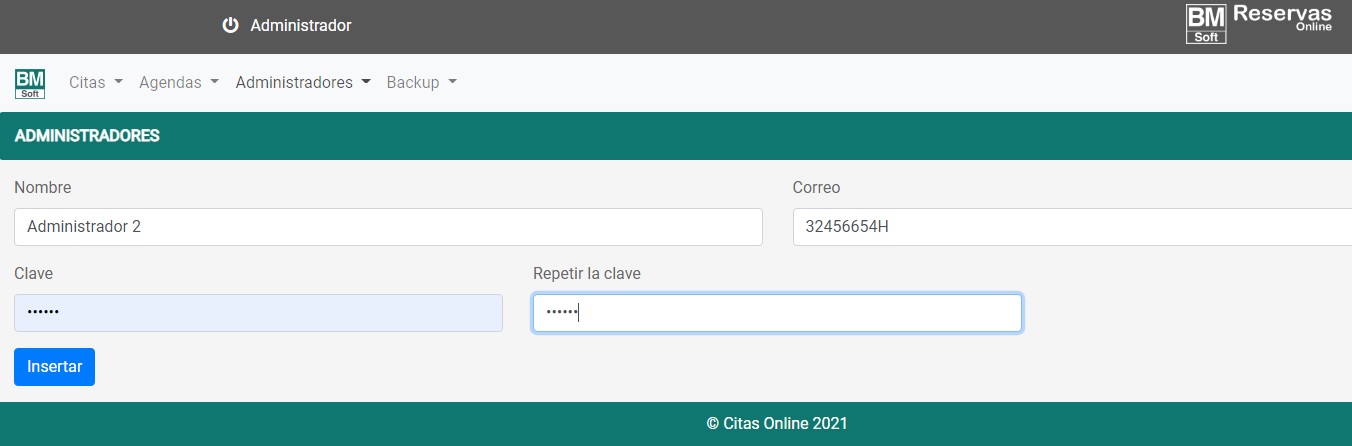The image size is (1352, 446).
Task: Expand the dropdown arrow next to Administradores
Action: tap(366, 83)
